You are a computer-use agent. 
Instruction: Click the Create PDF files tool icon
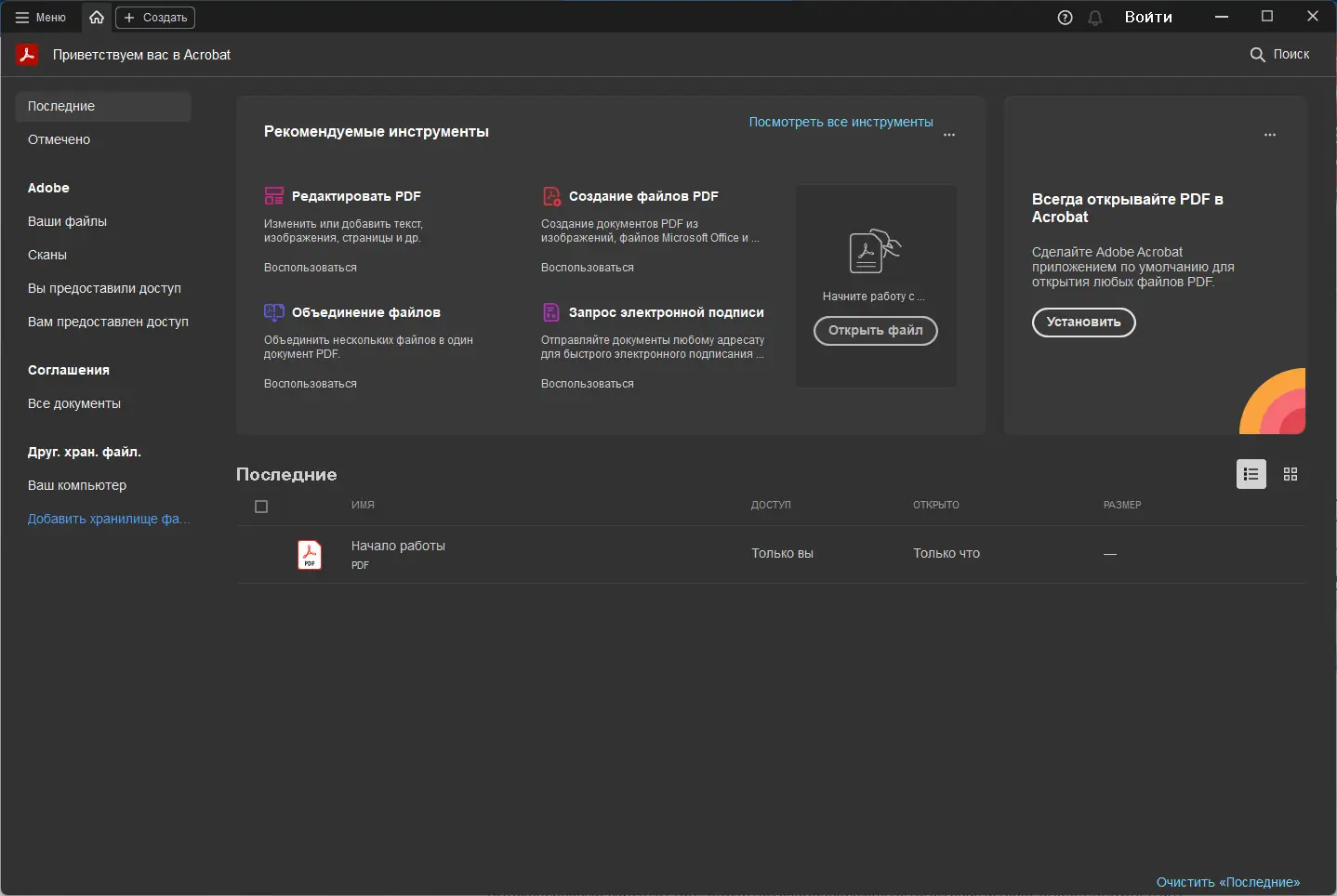tap(551, 196)
